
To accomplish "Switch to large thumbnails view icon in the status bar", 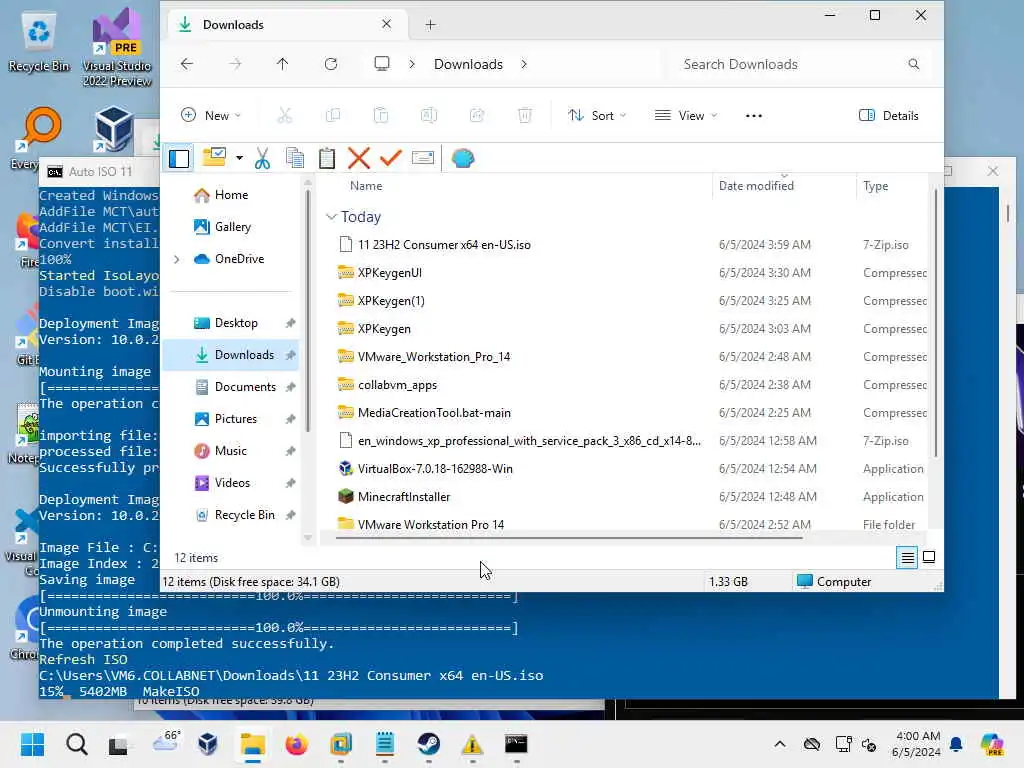I will (x=929, y=557).
